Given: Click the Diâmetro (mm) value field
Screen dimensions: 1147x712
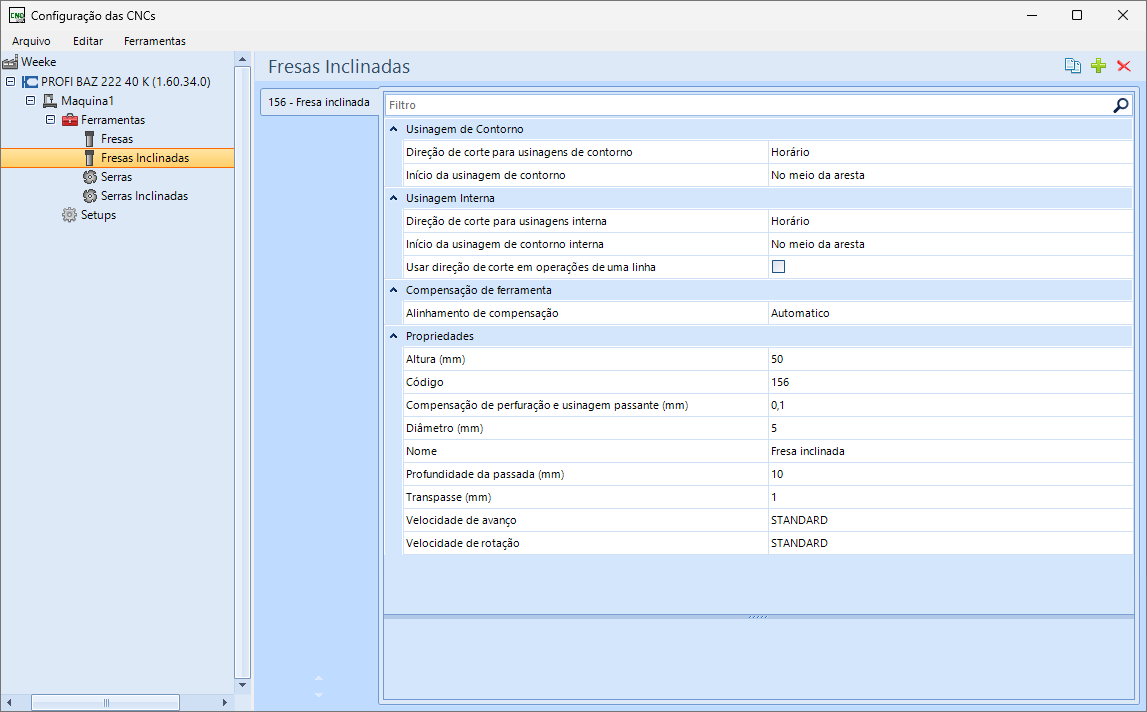Looking at the screenshot, I should (x=949, y=428).
